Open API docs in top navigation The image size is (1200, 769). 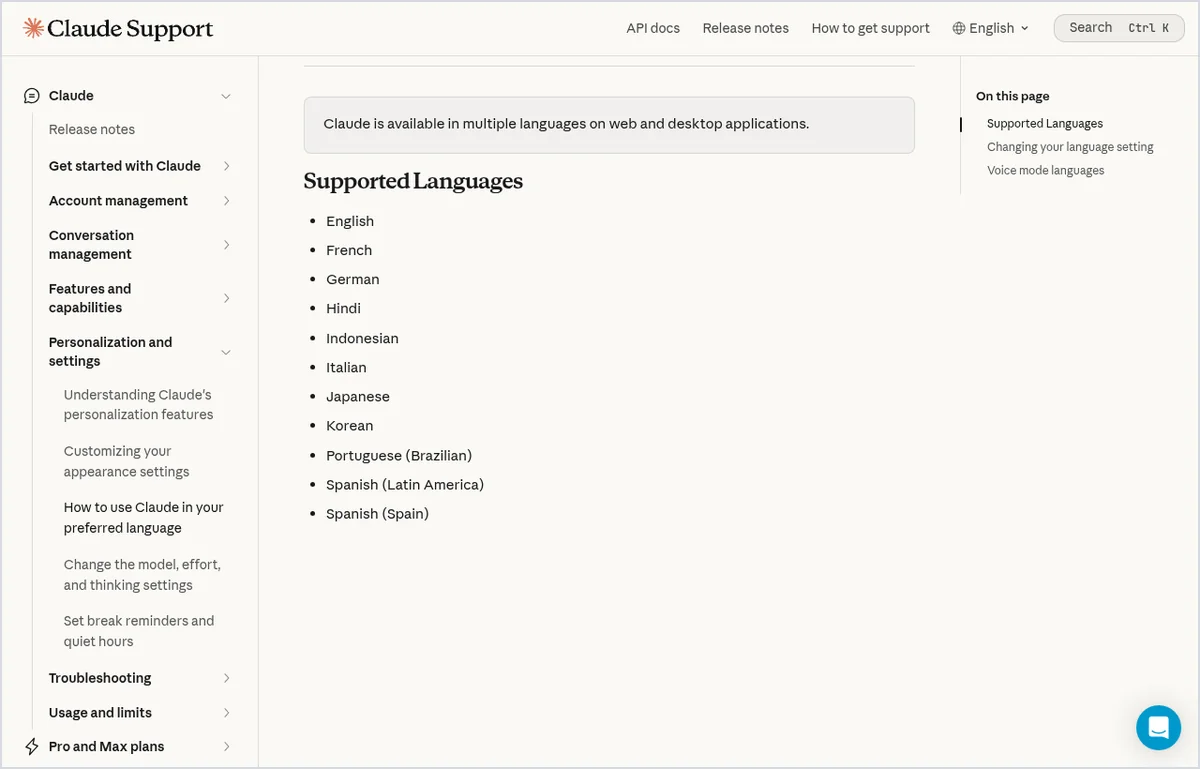[653, 28]
